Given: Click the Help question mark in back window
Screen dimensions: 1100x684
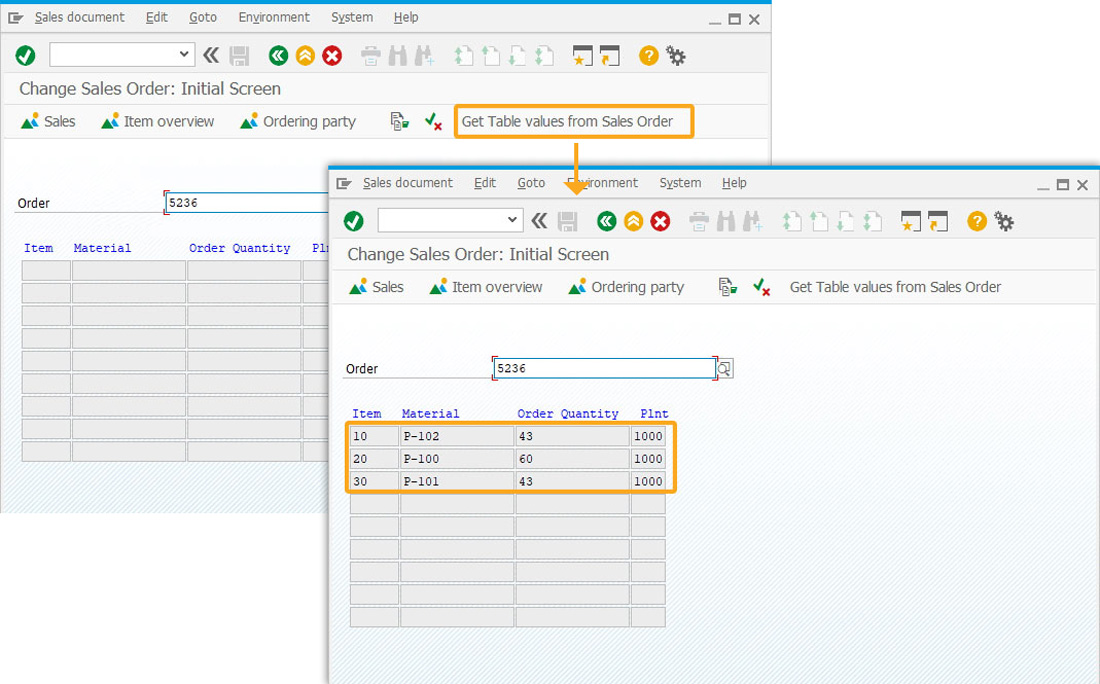Looking at the screenshot, I should point(649,55).
